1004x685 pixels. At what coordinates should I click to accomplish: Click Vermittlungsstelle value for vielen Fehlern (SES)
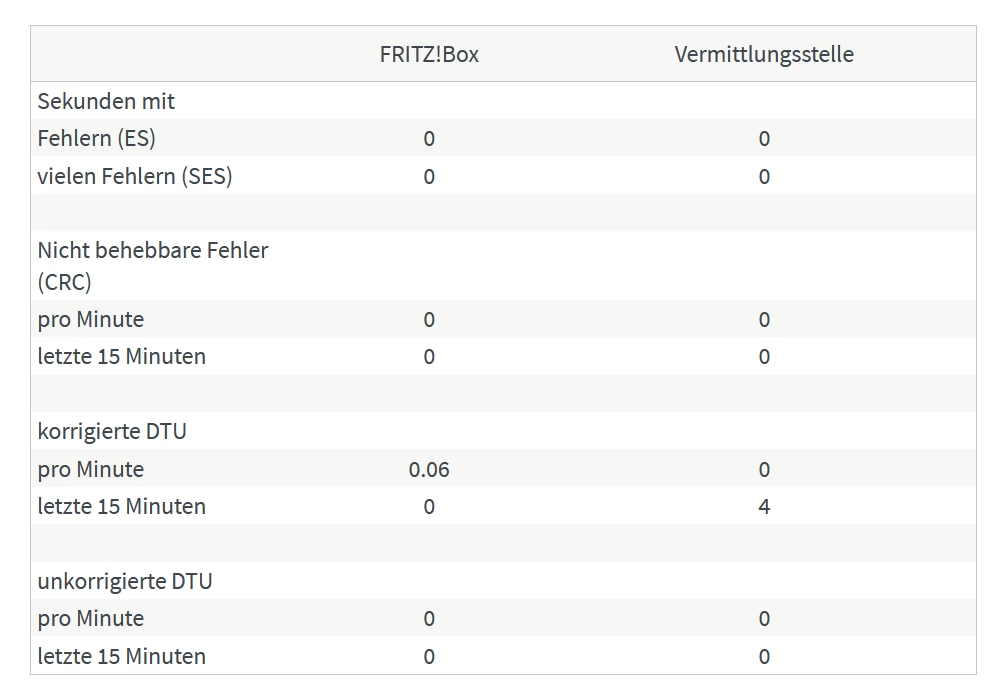[764, 176]
